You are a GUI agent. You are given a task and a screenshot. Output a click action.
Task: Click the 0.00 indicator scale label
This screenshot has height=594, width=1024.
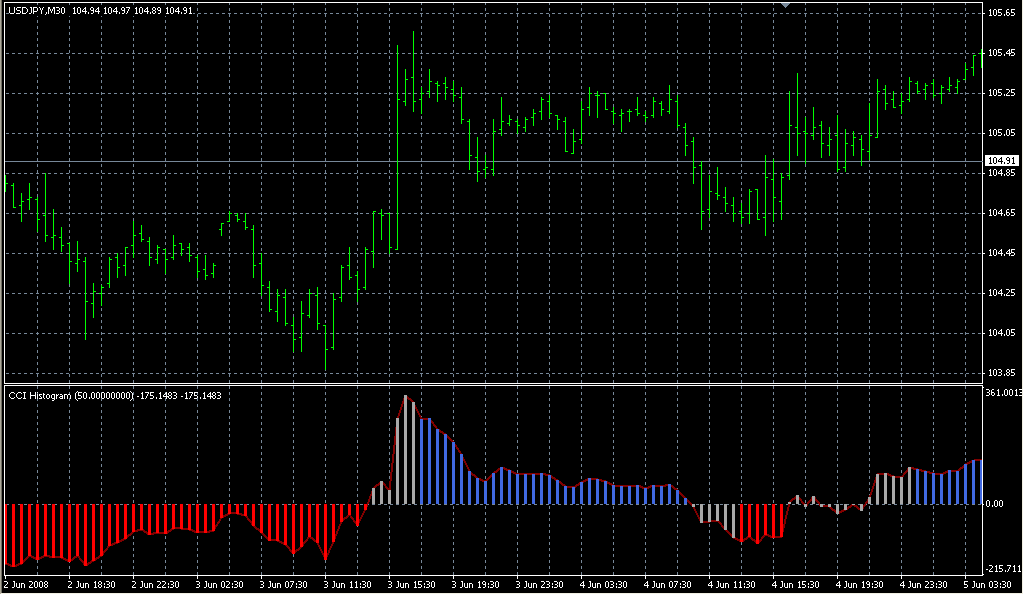click(994, 504)
